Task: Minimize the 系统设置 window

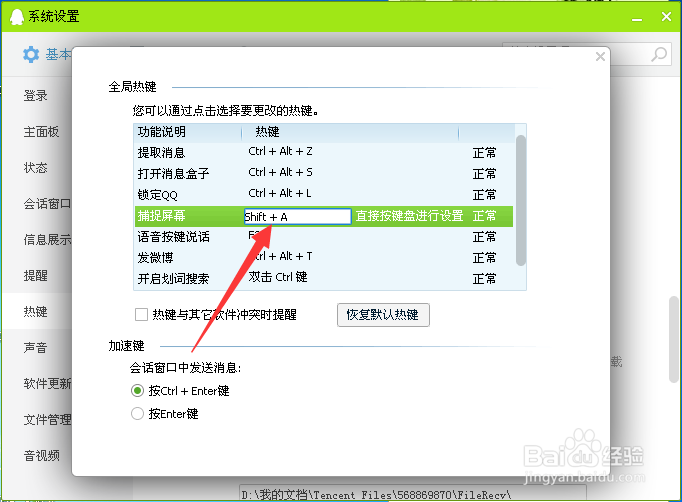Action: (x=637, y=19)
